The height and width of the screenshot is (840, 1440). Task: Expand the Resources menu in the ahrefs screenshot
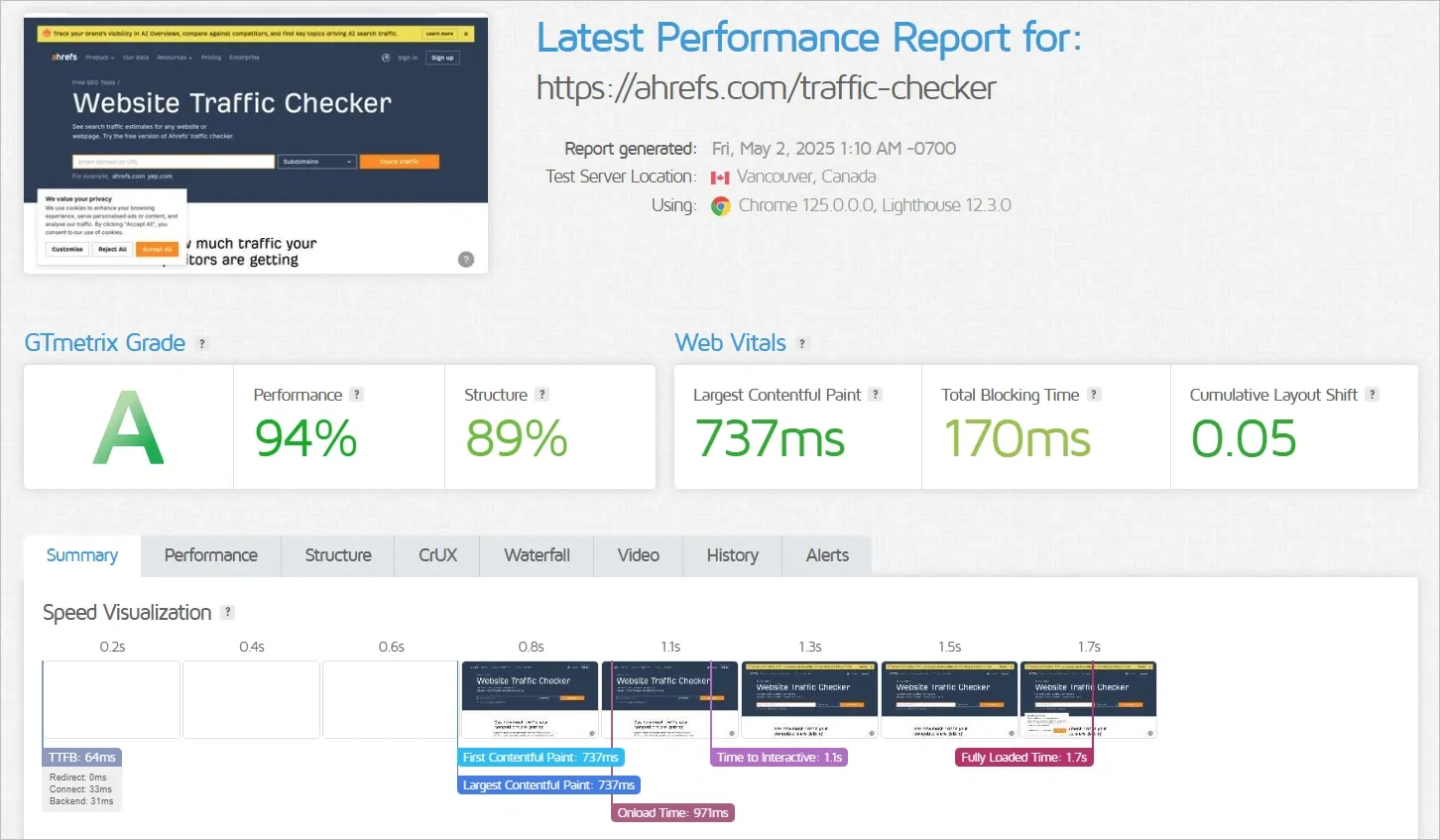(x=174, y=58)
